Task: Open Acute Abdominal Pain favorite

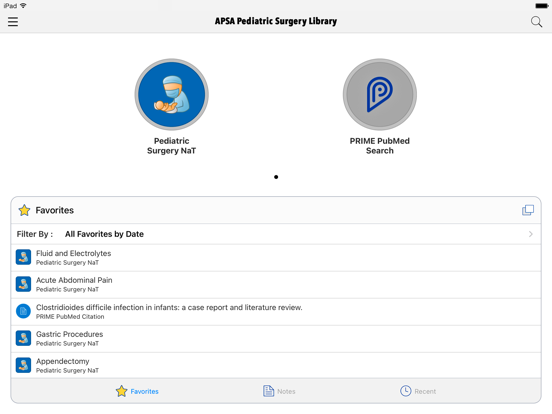Action: [276, 285]
